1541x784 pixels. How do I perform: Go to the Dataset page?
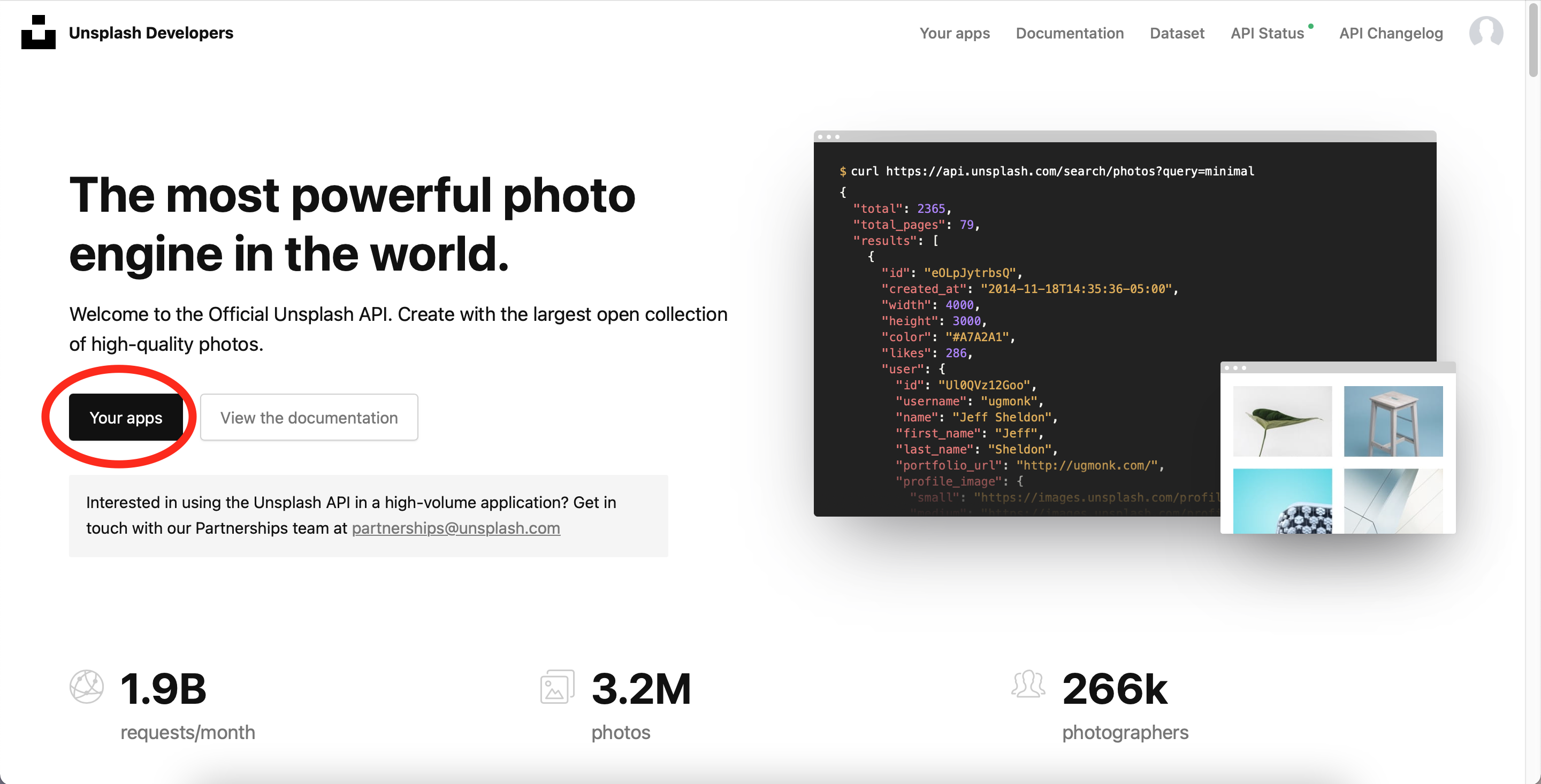1176,34
